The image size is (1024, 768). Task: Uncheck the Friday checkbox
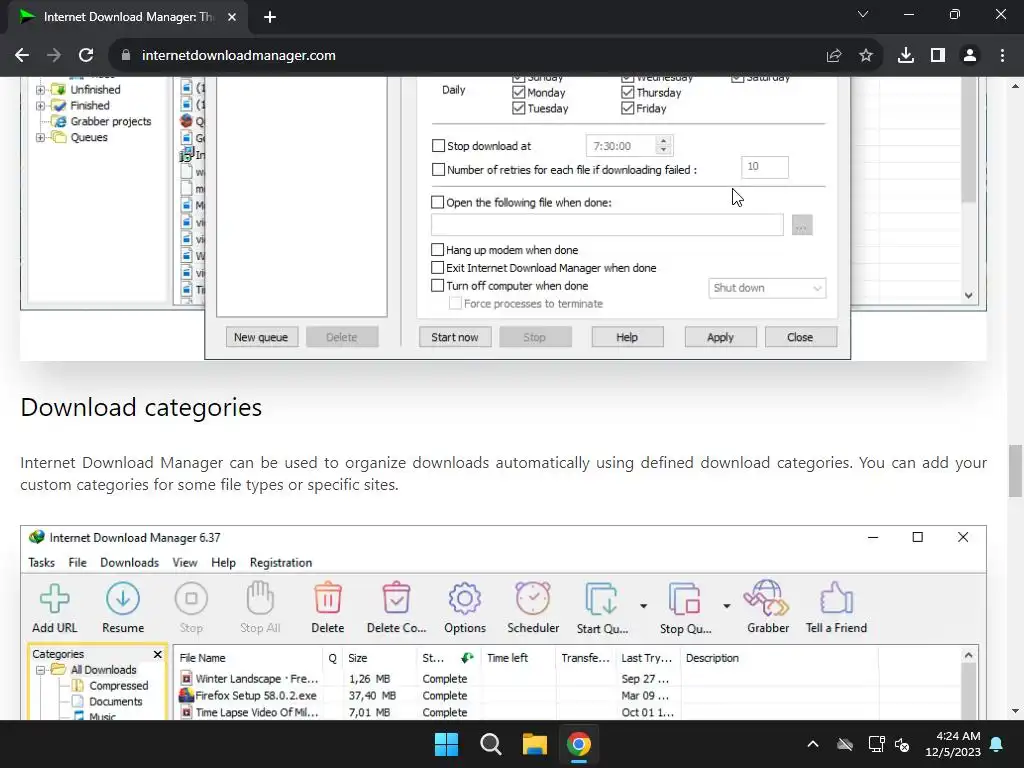[628, 108]
